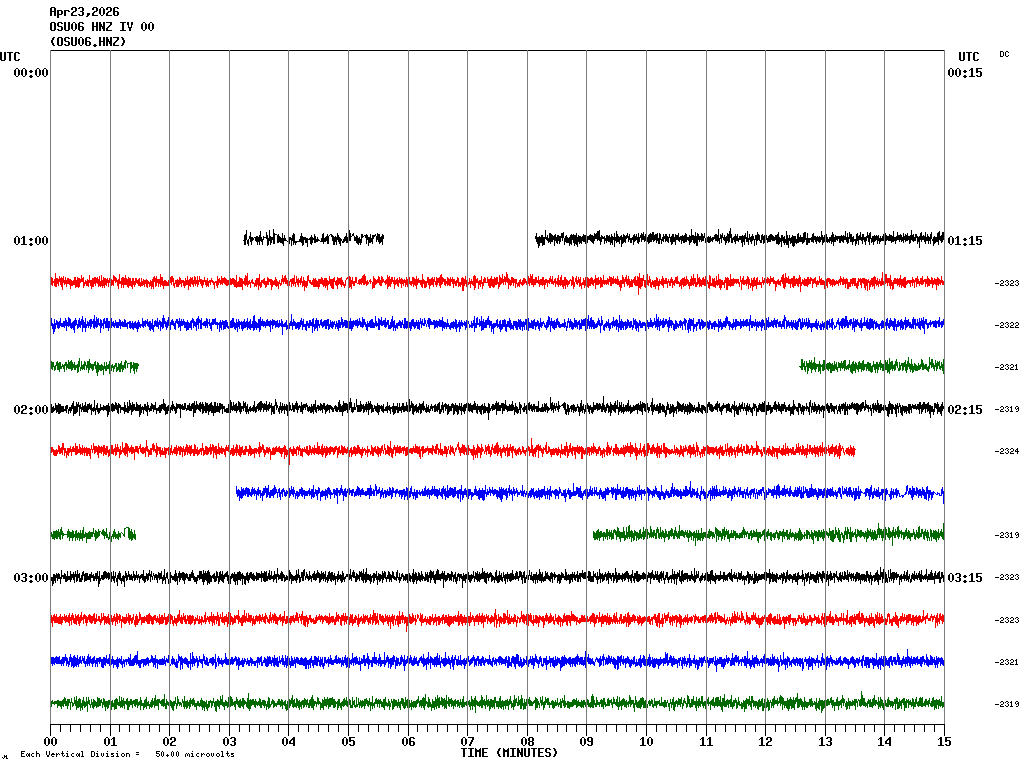Click the short black trace segment near 01:00

[313, 239]
